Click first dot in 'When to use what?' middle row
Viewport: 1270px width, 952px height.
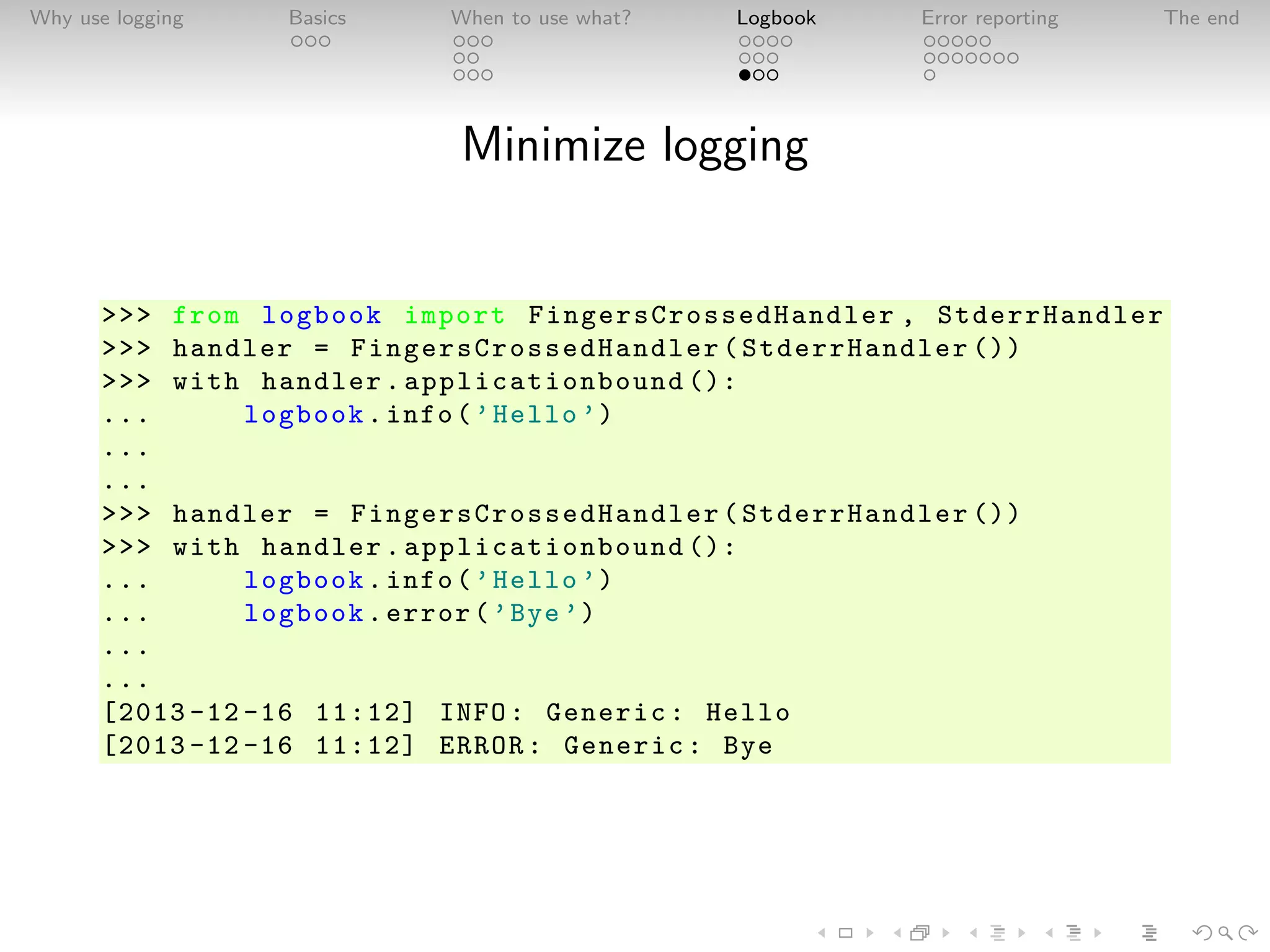click(x=460, y=58)
